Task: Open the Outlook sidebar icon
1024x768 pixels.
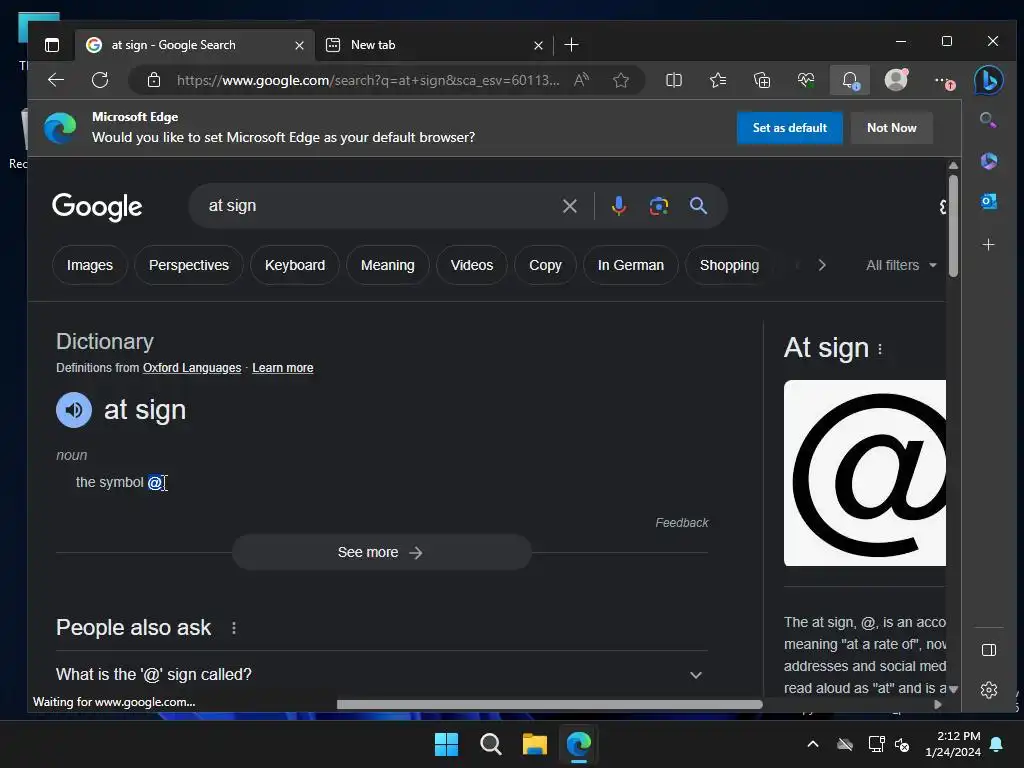Action: [989, 202]
